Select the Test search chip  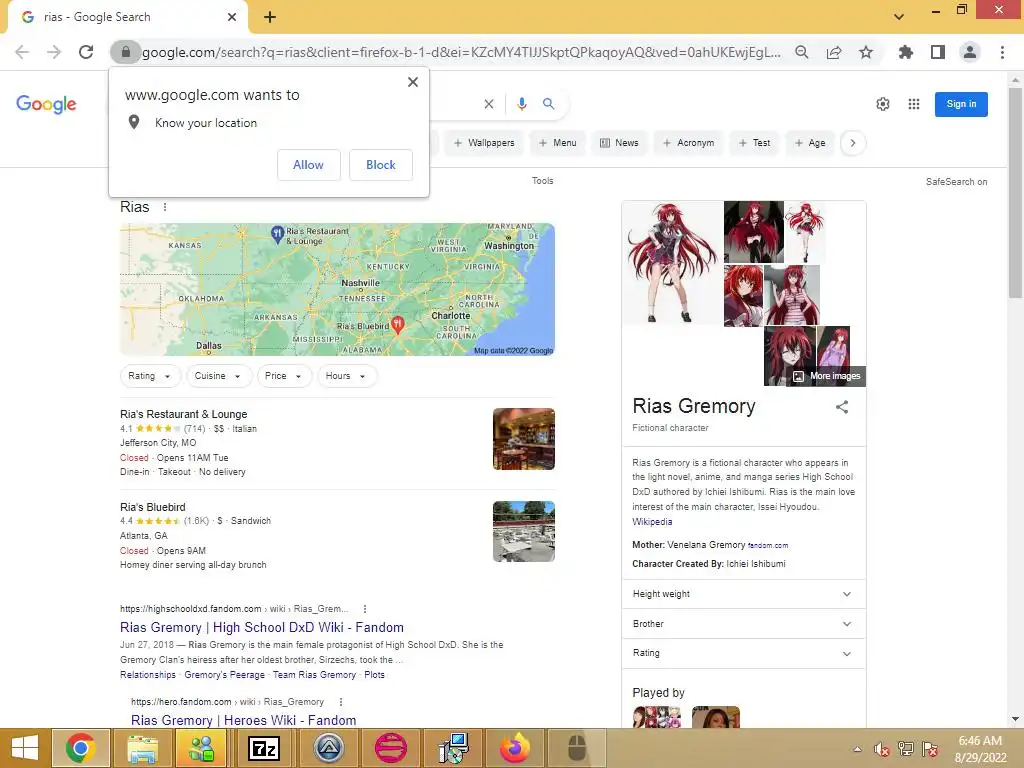coord(754,143)
